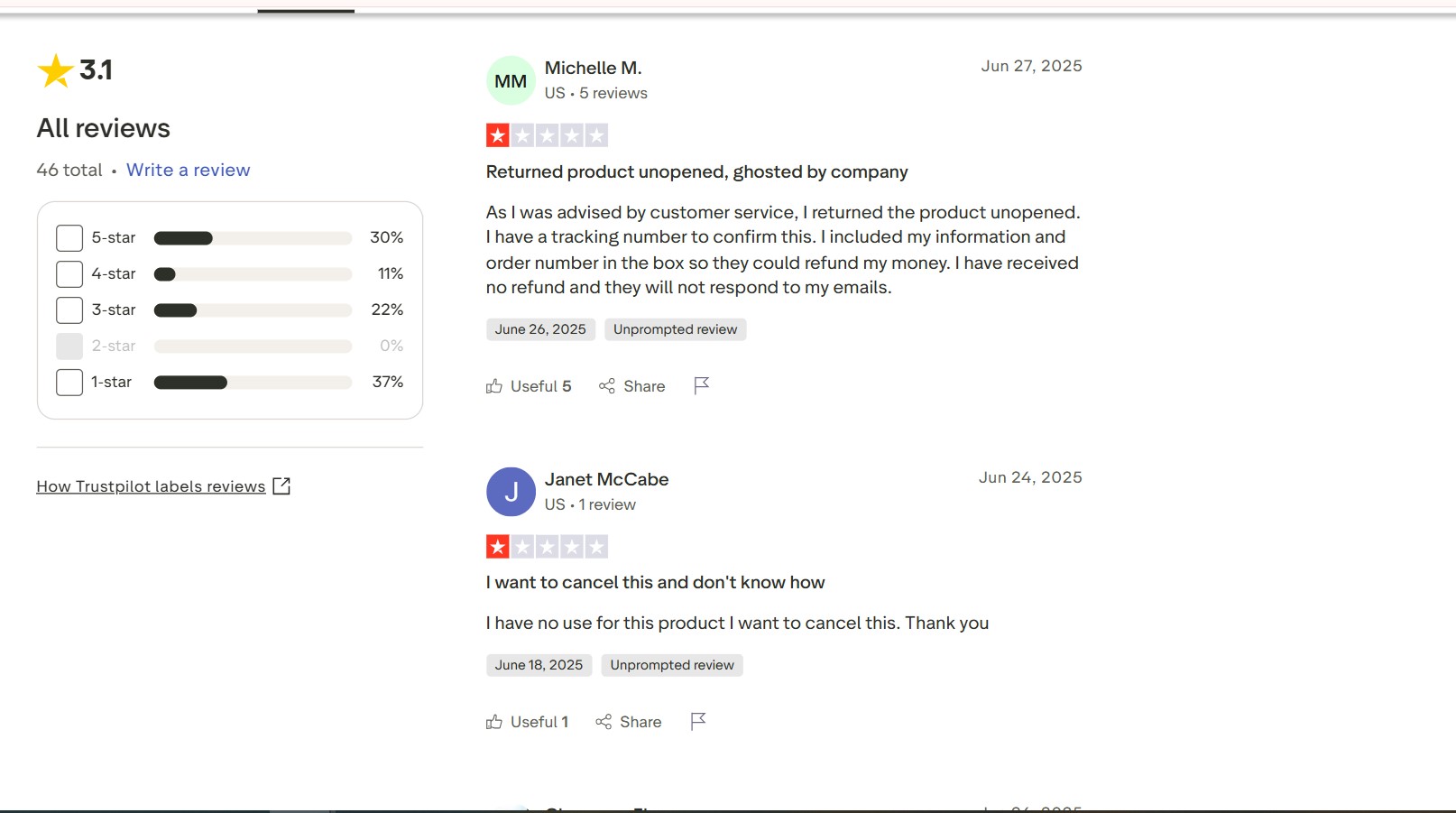The height and width of the screenshot is (813, 1456).
Task: Click the external link icon beside Trustpilot labels
Action: tap(281, 486)
